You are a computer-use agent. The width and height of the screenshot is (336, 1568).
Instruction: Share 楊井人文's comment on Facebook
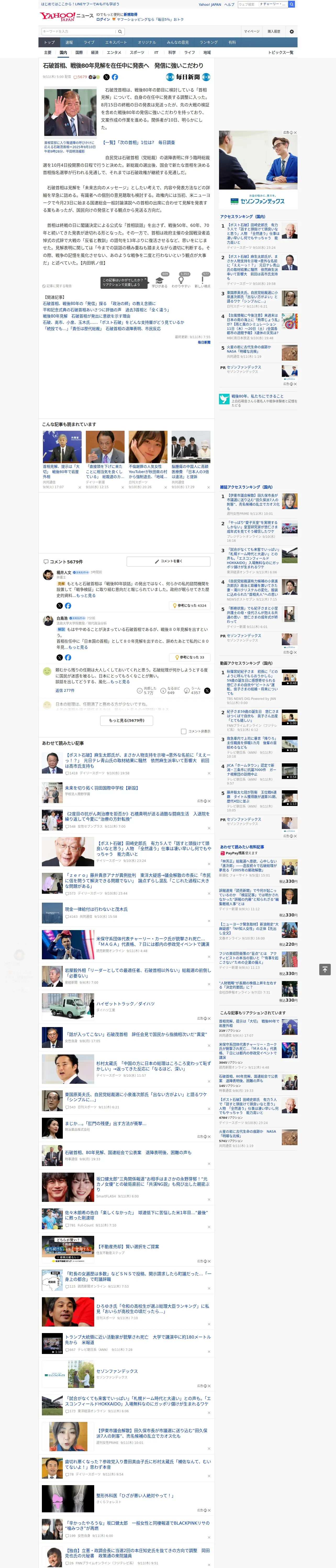coord(68,606)
